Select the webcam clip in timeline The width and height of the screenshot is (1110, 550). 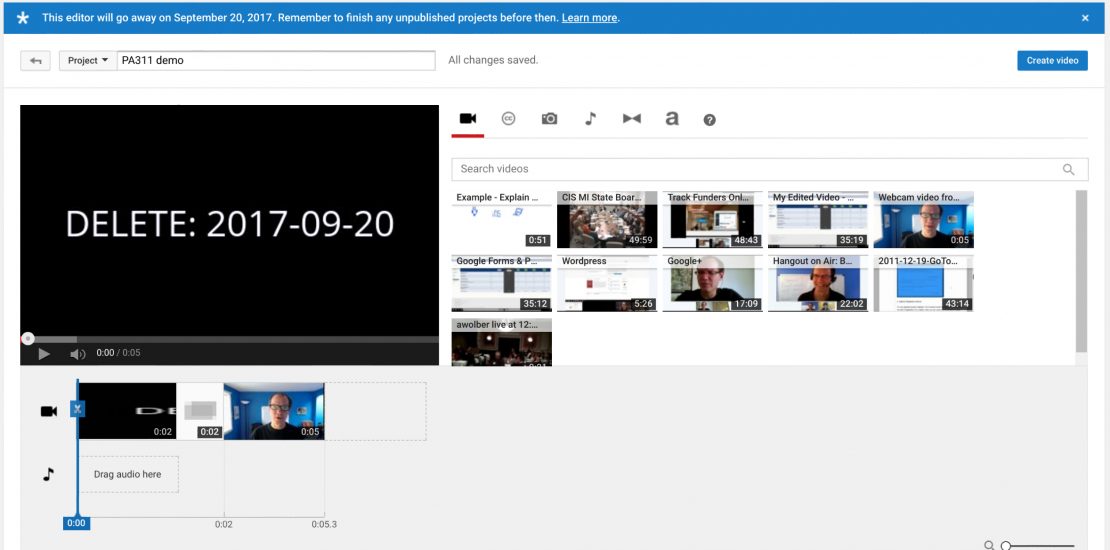point(273,411)
